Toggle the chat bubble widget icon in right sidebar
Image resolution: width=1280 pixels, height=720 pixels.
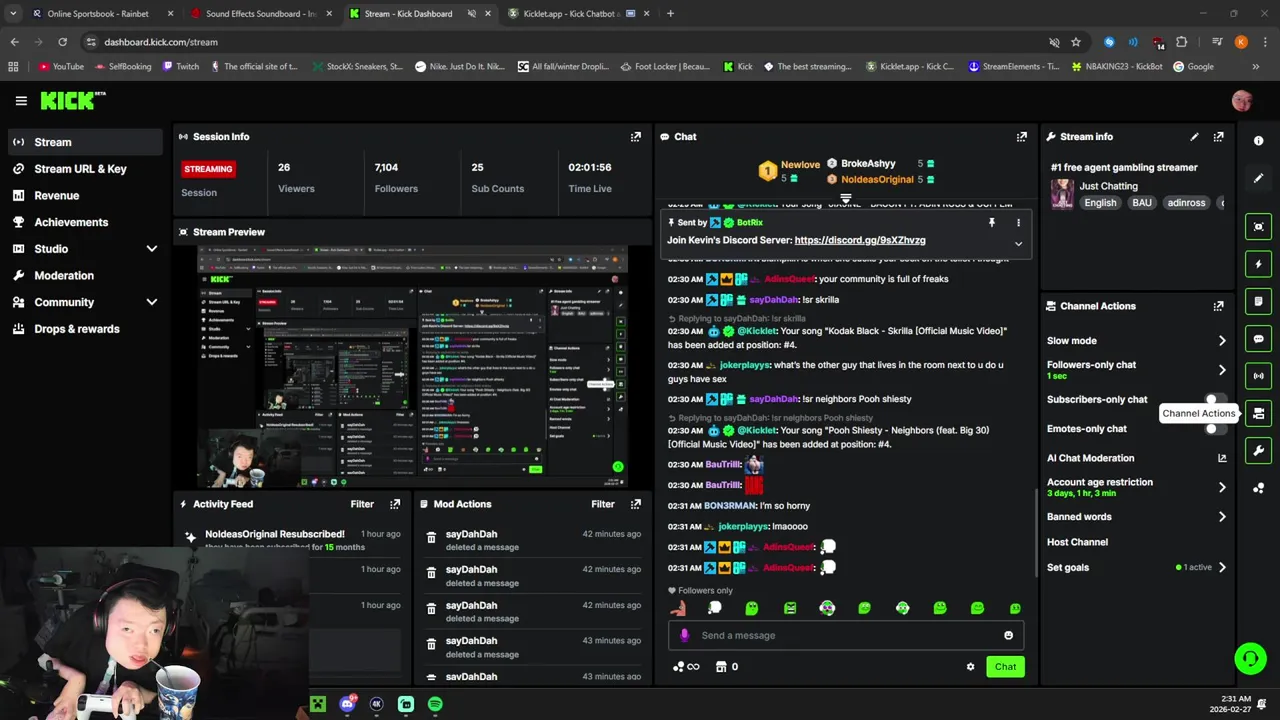coord(1259,339)
